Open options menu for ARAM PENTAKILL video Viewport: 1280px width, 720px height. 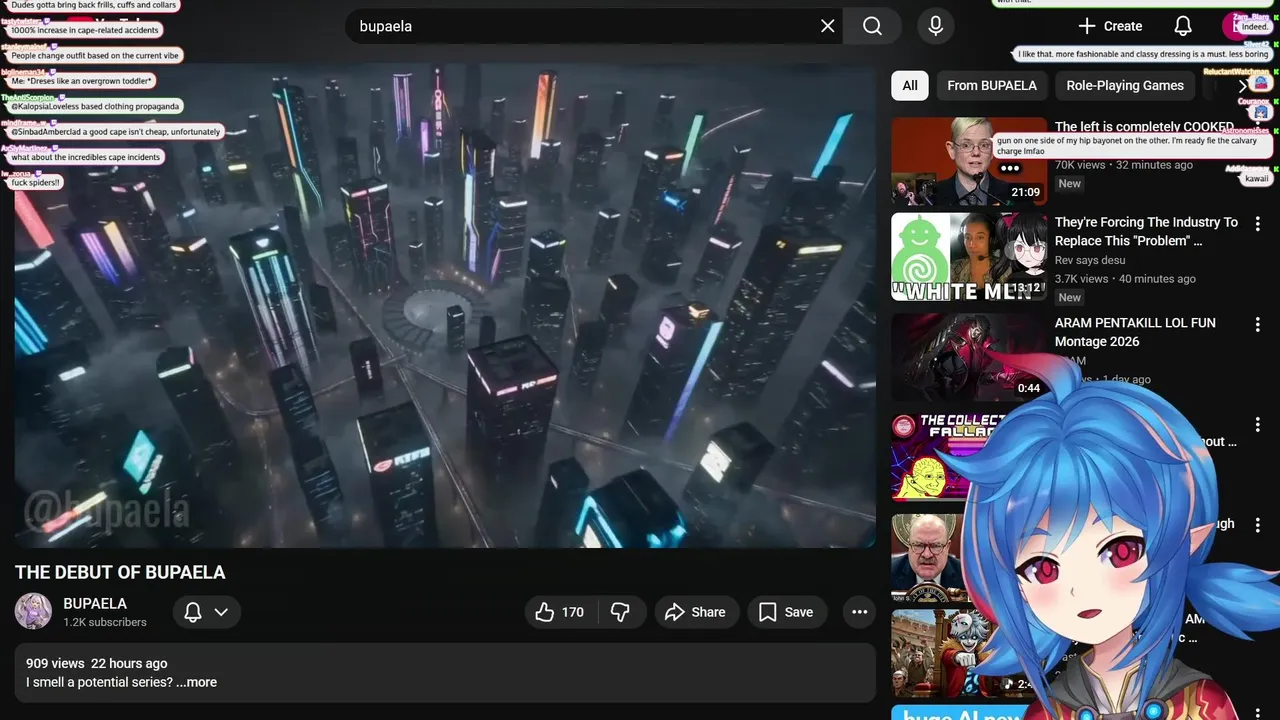(x=1257, y=324)
